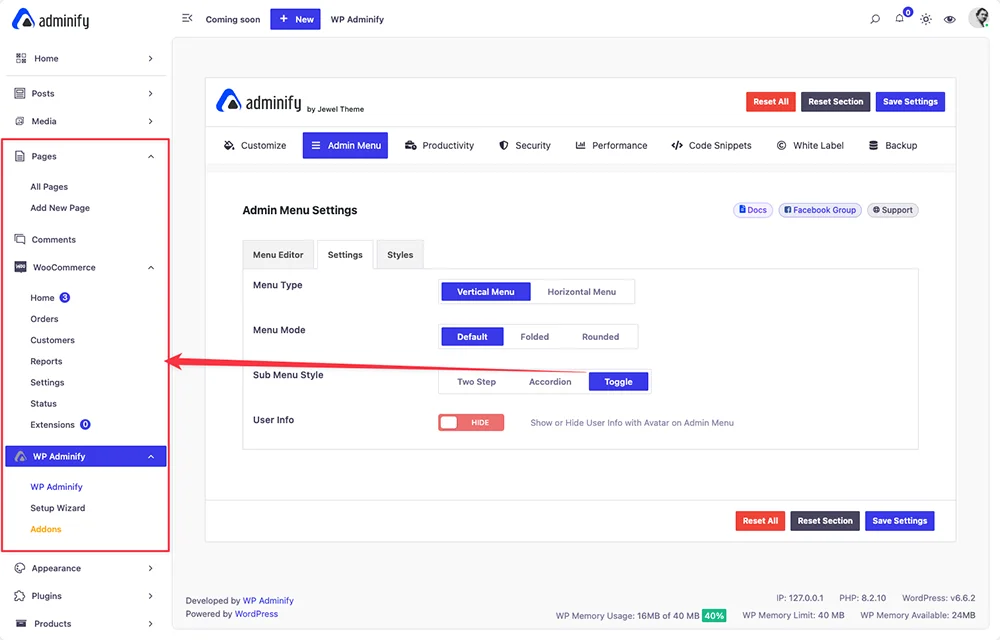Open the Code Snippets tab
The width and height of the screenshot is (1000, 640).
click(711, 145)
